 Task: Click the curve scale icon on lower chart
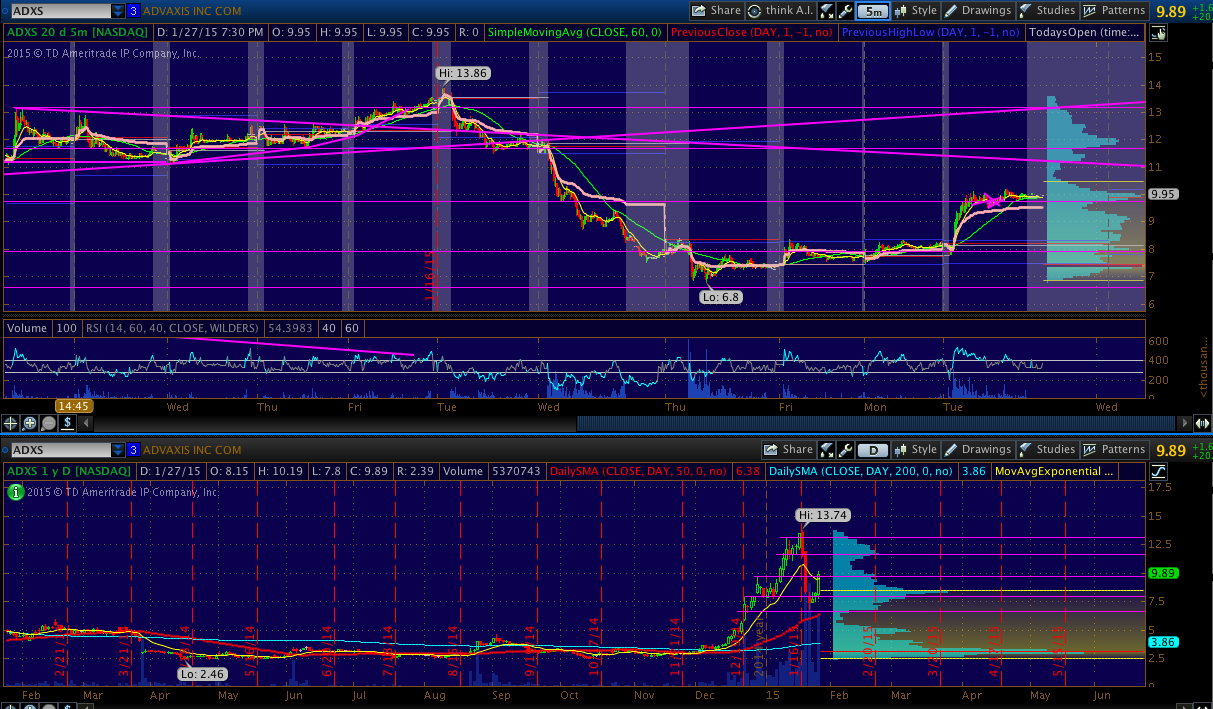pyautogui.click(x=1158, y=471)
